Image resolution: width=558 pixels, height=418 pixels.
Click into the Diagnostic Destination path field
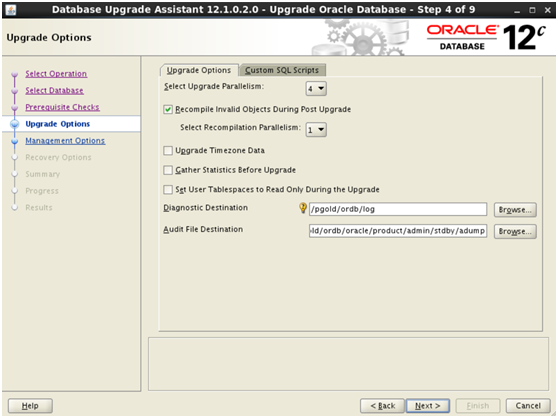click(398, 210)
